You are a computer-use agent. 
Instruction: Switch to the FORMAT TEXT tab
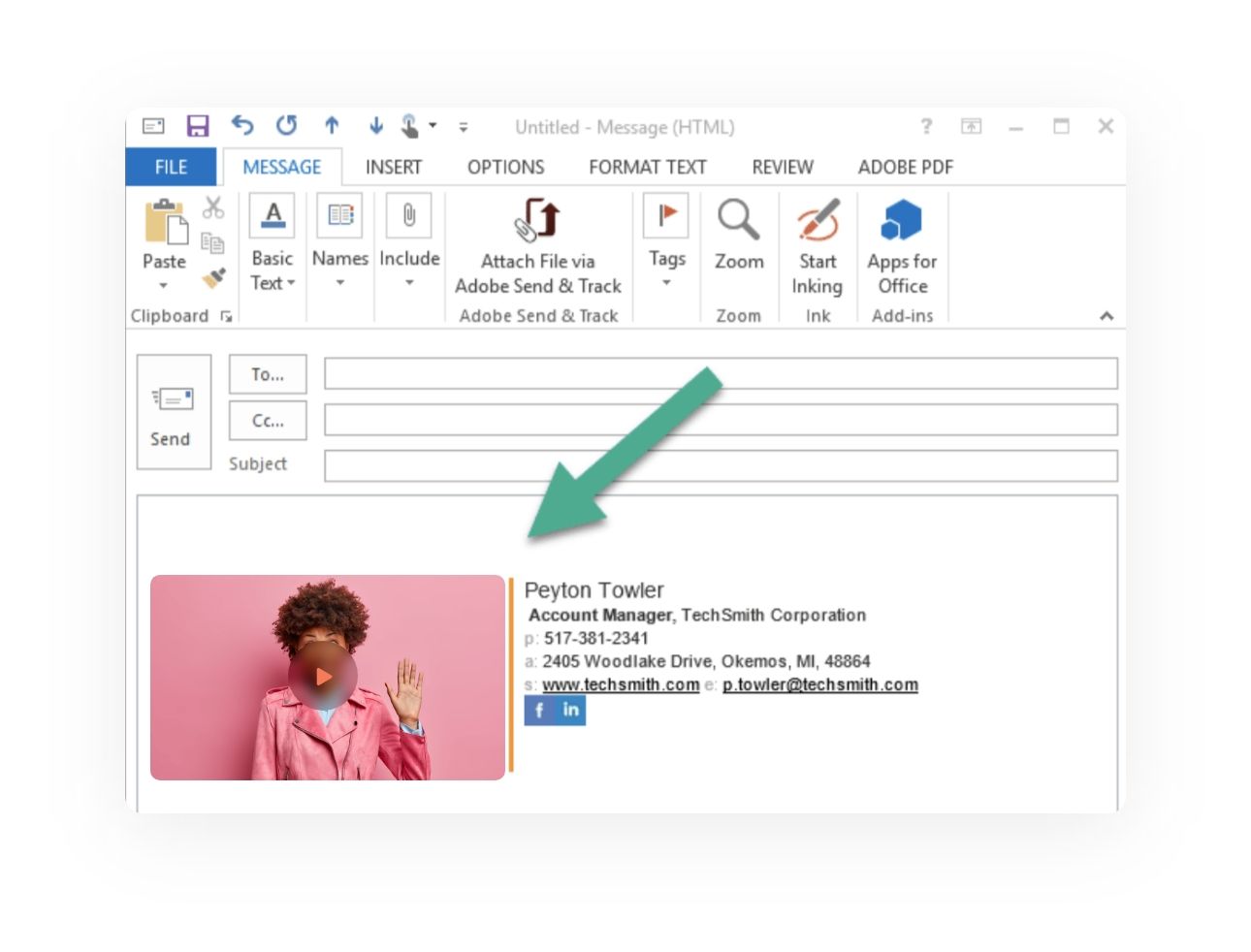tap(647, 167)
